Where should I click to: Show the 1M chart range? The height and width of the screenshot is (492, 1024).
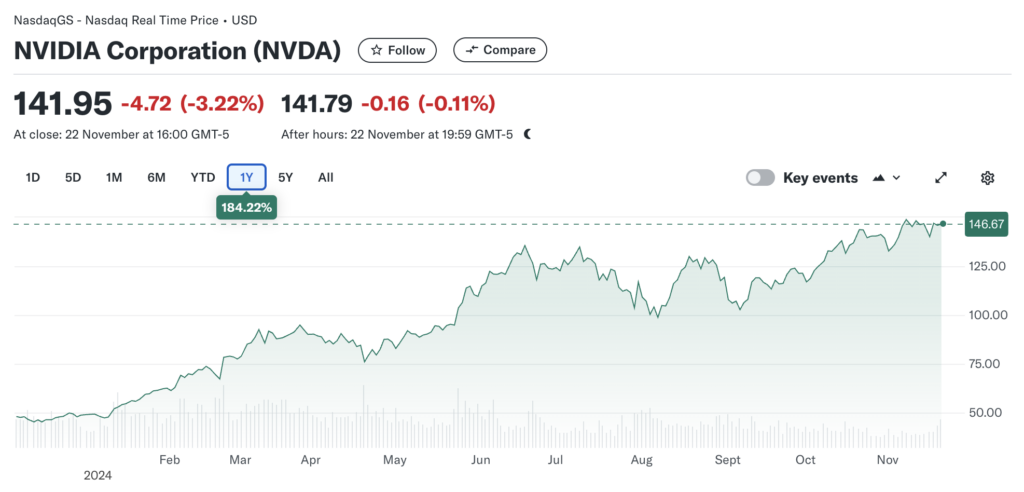(x=114, y=178)
